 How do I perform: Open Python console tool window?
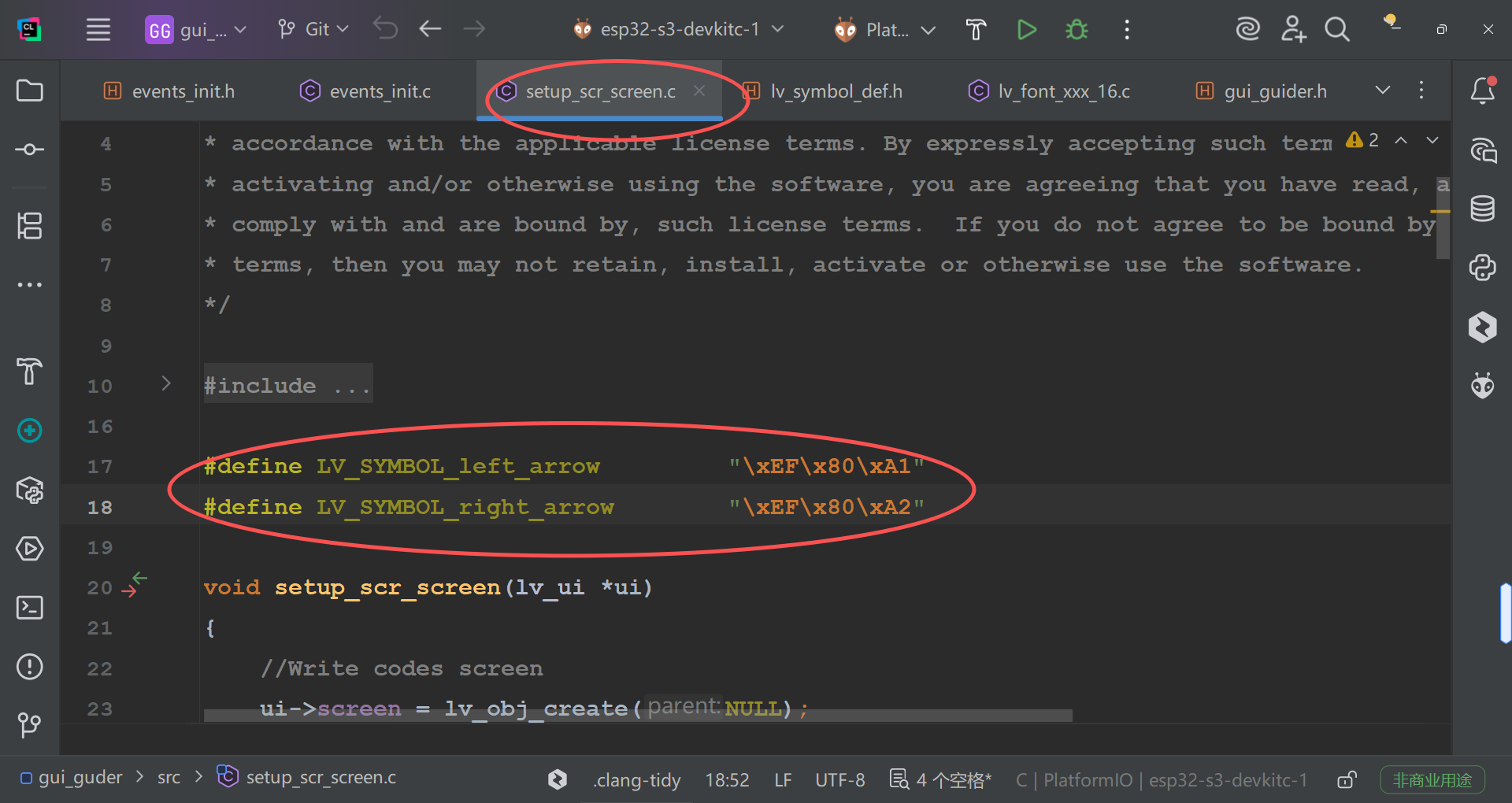pyautogui.click(x=1483, y=268)
